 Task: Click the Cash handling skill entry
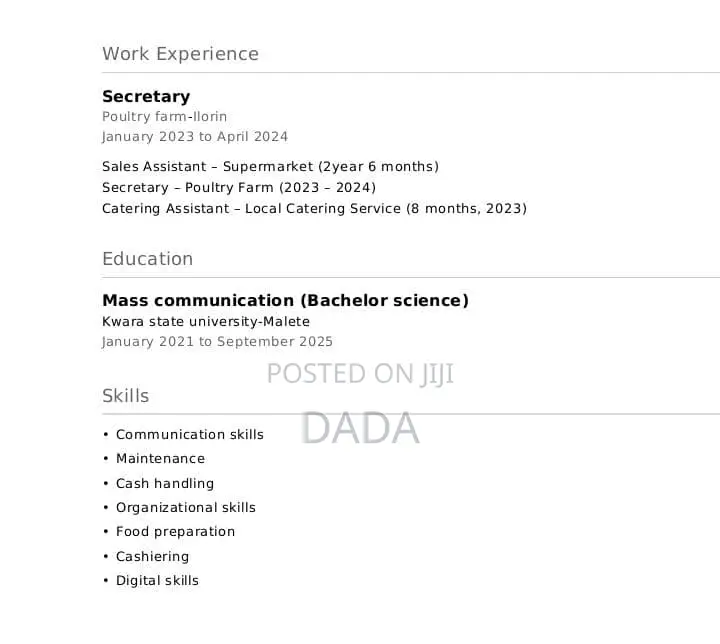point(165,483)
